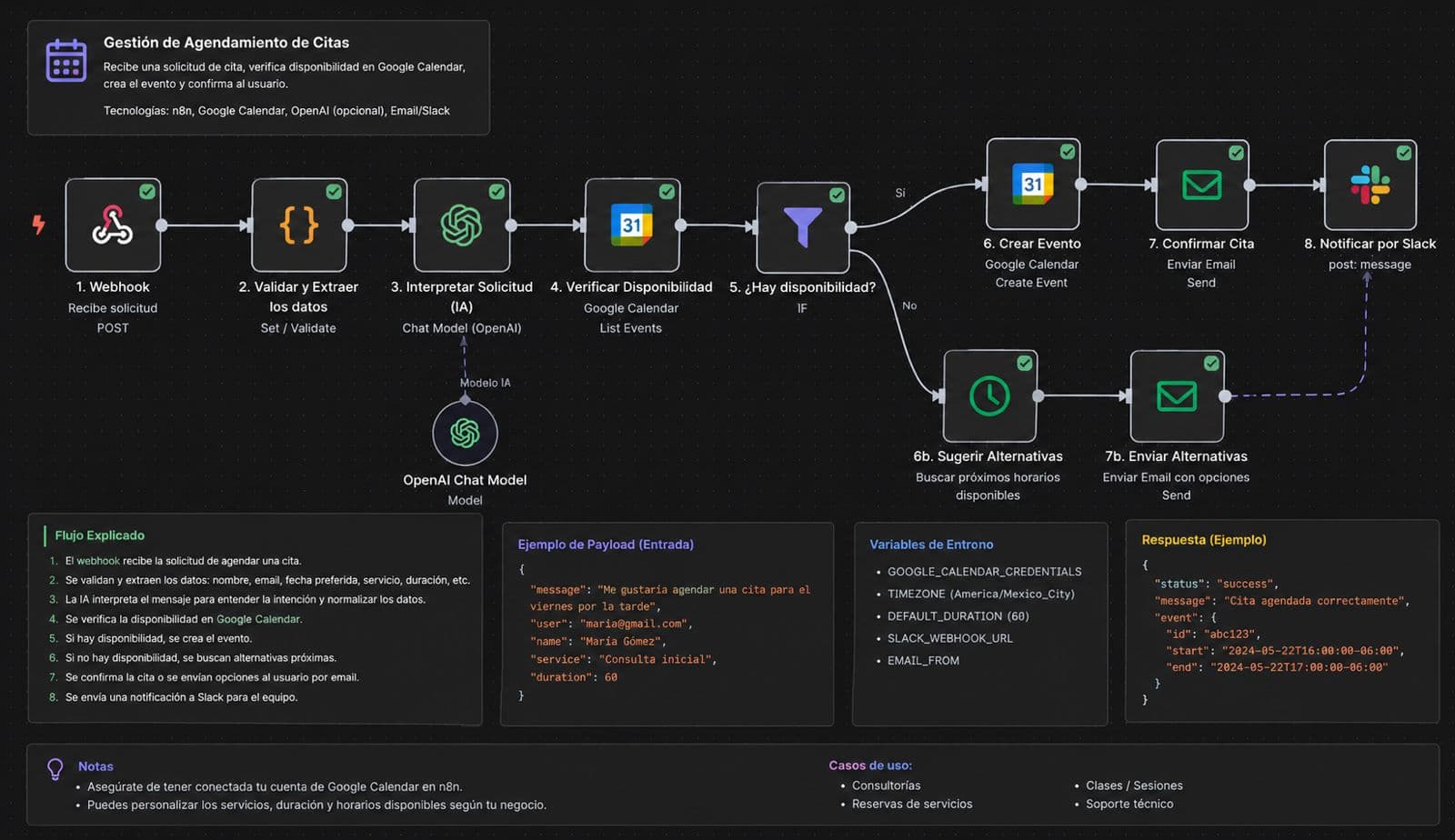The height and width of the screenshot is (840, 1455).
Task: Select the Validar y Extraer curly-braces node
Action: tap(299, 225)
